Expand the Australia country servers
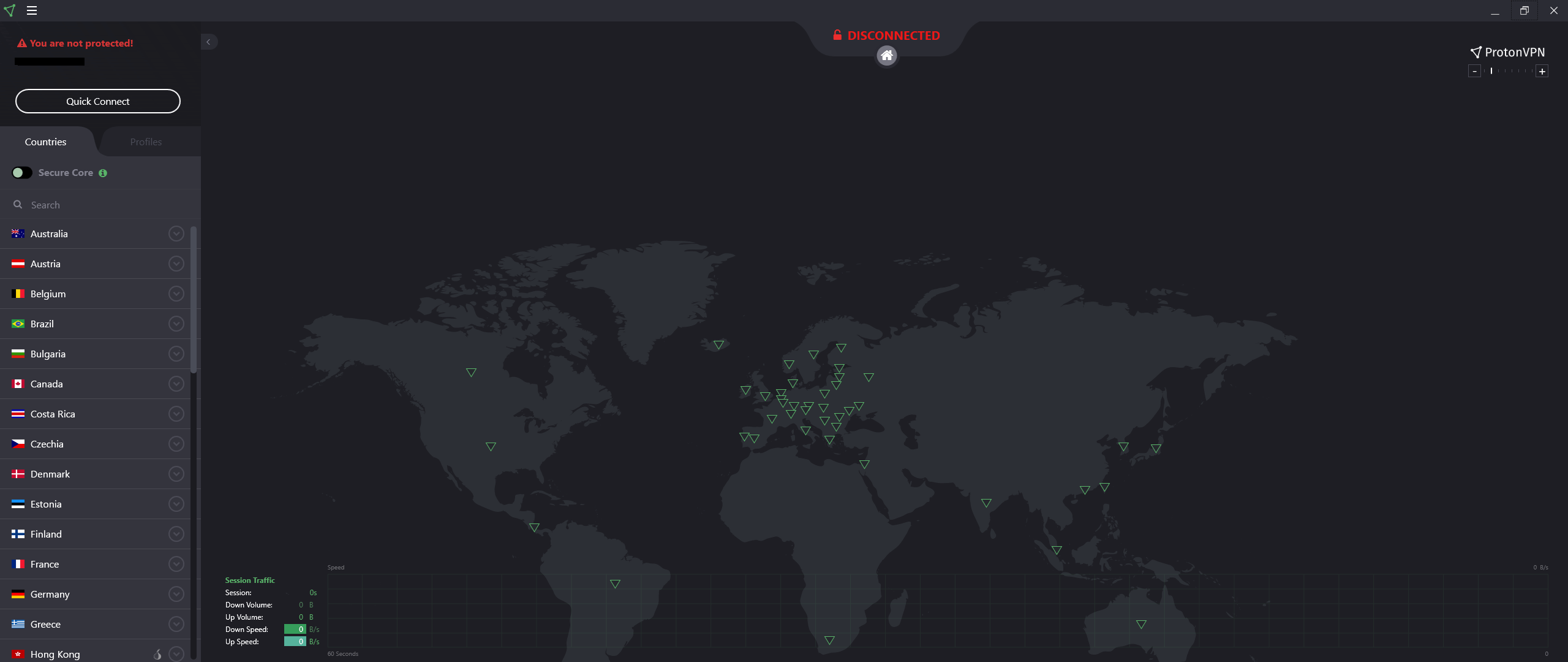This screenshot has width=1568, height=662. point(175,234)
